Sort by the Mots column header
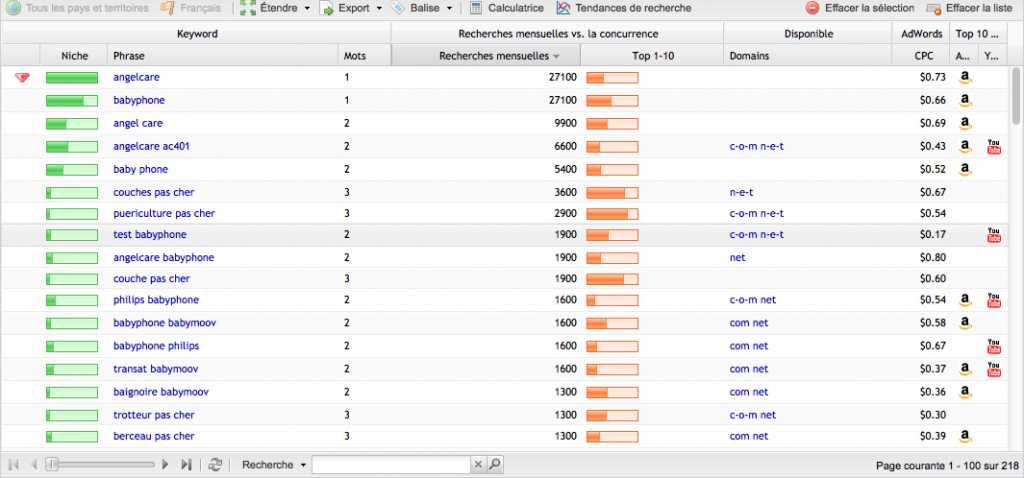The image size is (1024, 478). pos(364,56)
